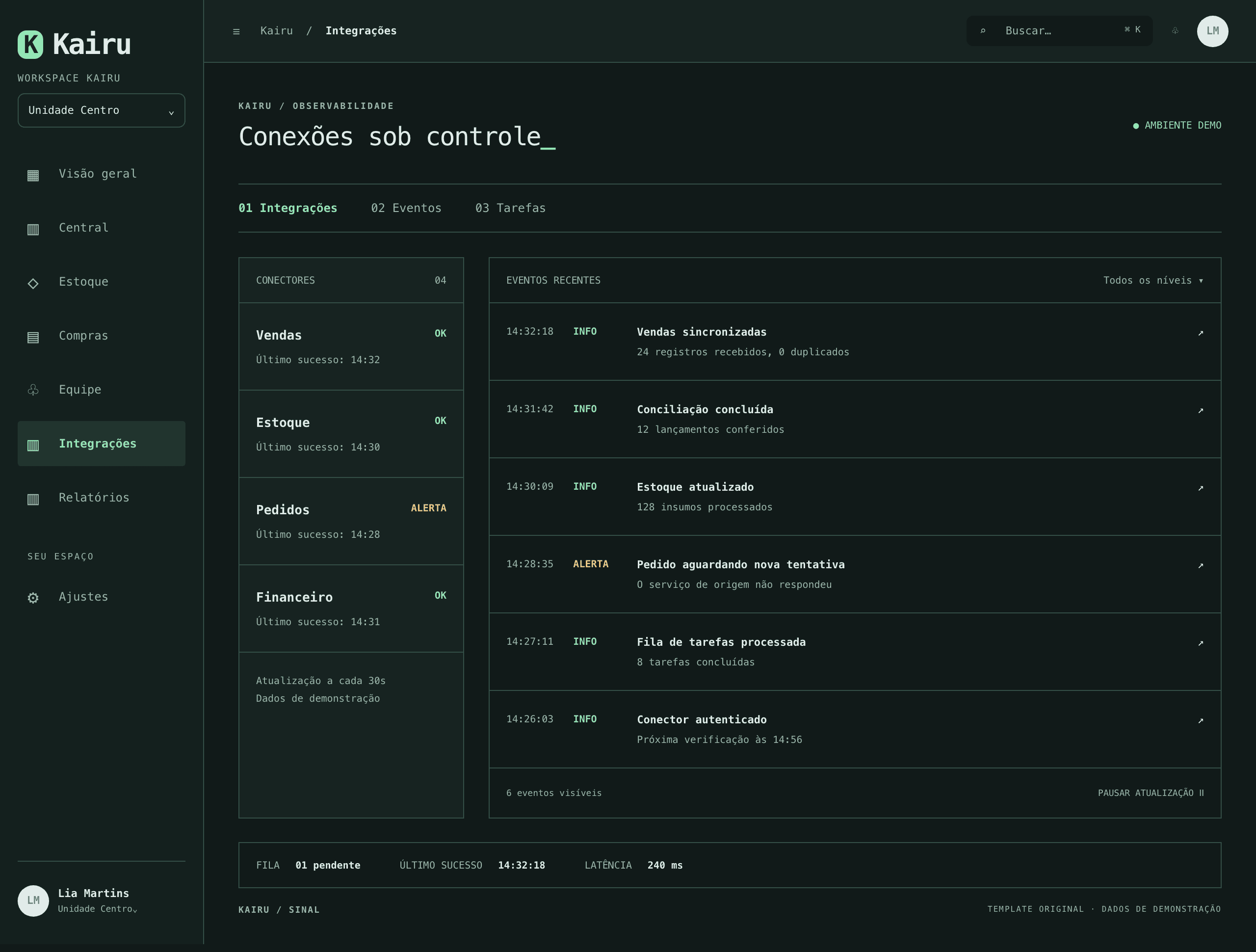
Task: Click 'Último sucesso: 14:31' under Financeiro
Action: click(317, 622)
